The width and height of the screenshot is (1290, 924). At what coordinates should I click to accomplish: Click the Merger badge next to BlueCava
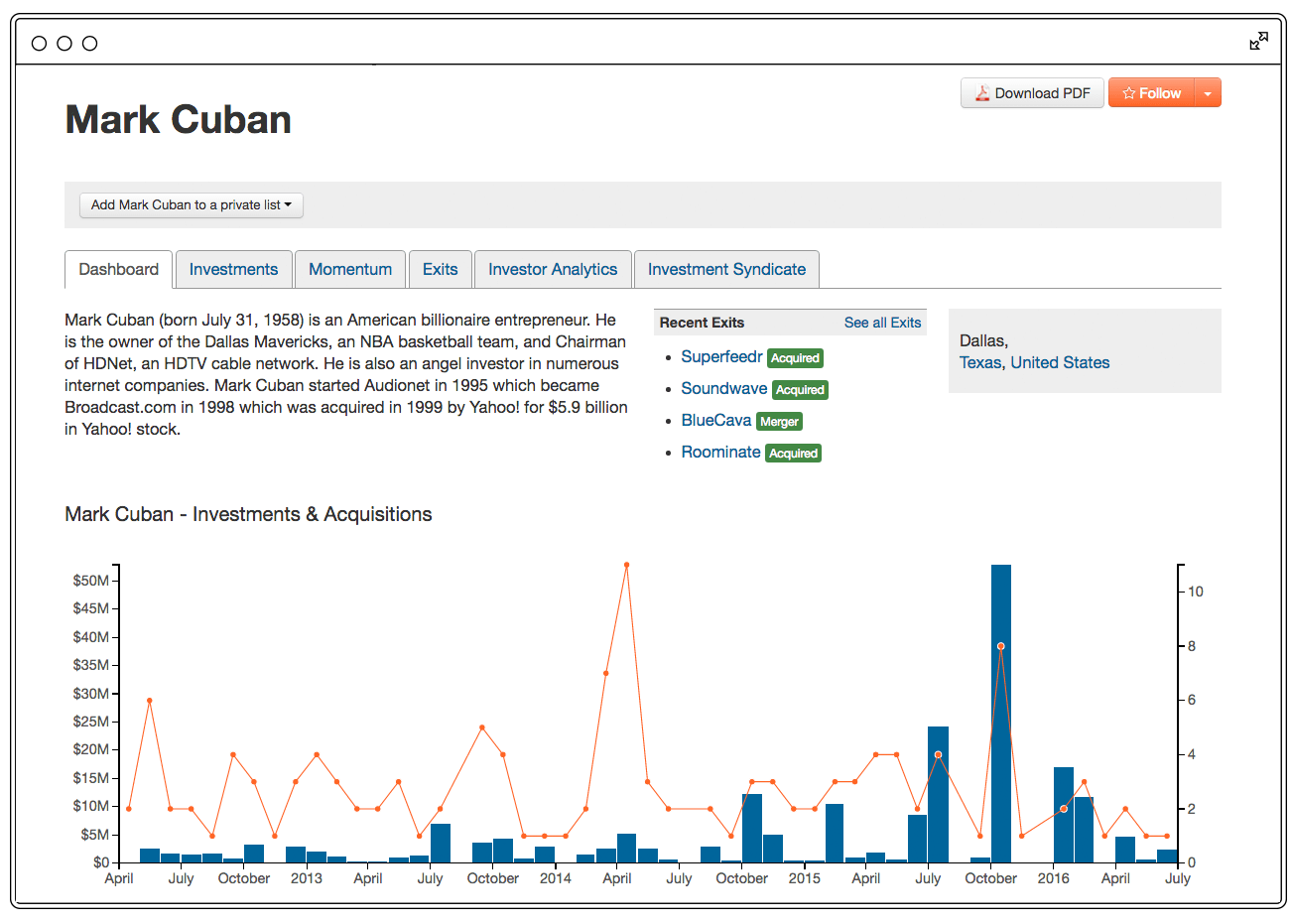coord(779,422)
